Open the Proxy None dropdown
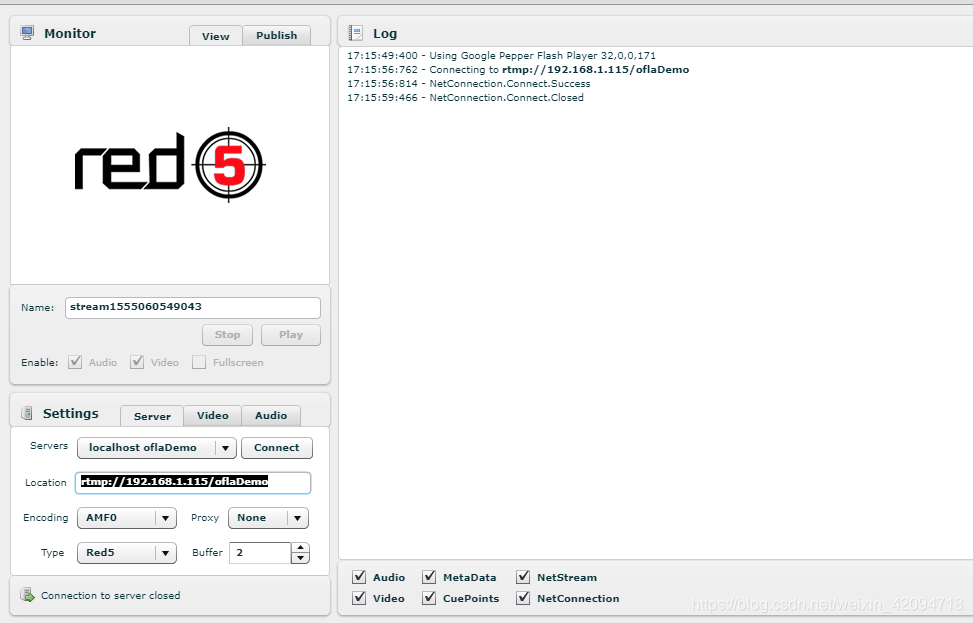The image size is (973, 623). [268, 518]
